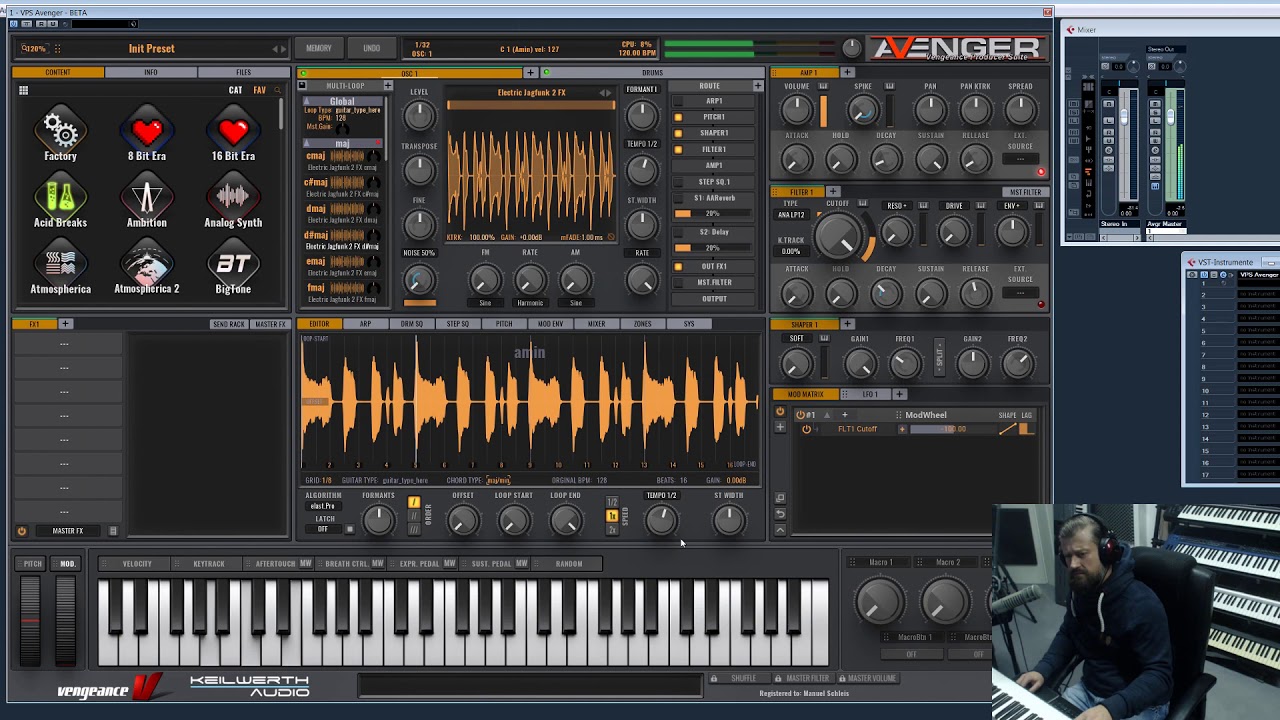Toggle PITCH1 routing on
Viewport: 1280px width, 720px height.
(678, 117)
